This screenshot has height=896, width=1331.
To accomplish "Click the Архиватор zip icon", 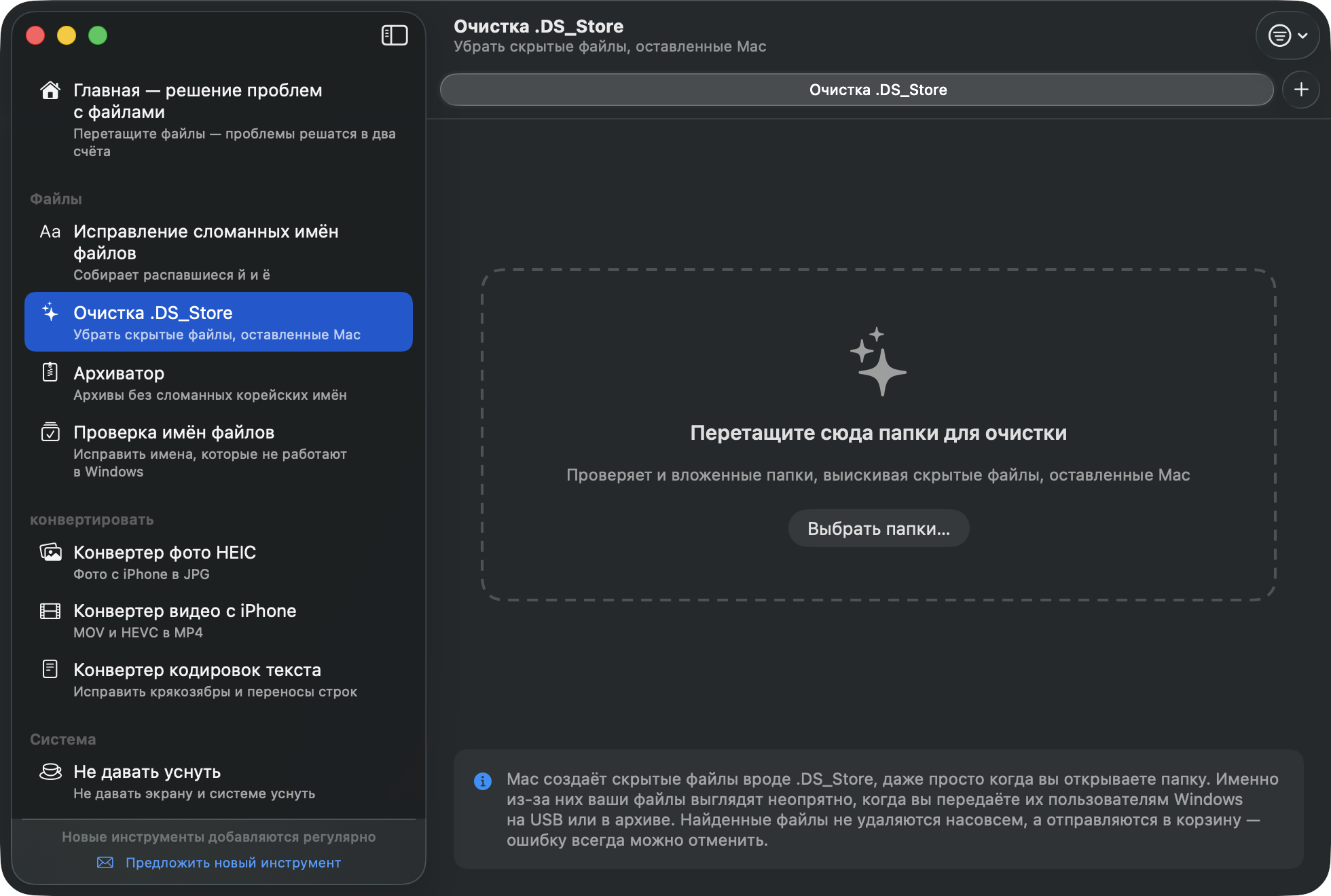I will click(50, 372).
